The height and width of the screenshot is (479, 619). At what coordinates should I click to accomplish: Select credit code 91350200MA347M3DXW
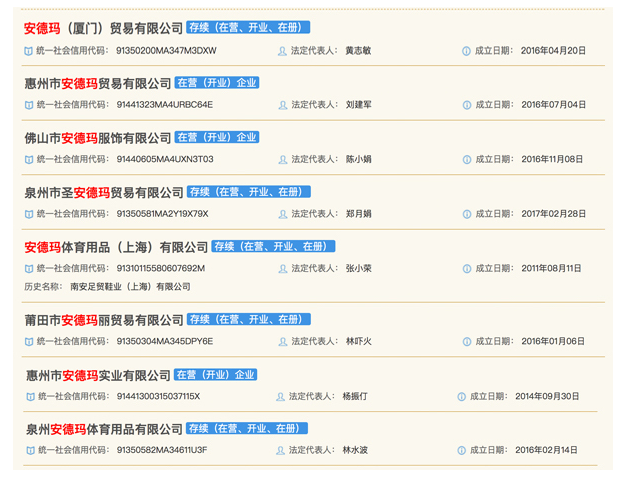click(x=166, y=51)
